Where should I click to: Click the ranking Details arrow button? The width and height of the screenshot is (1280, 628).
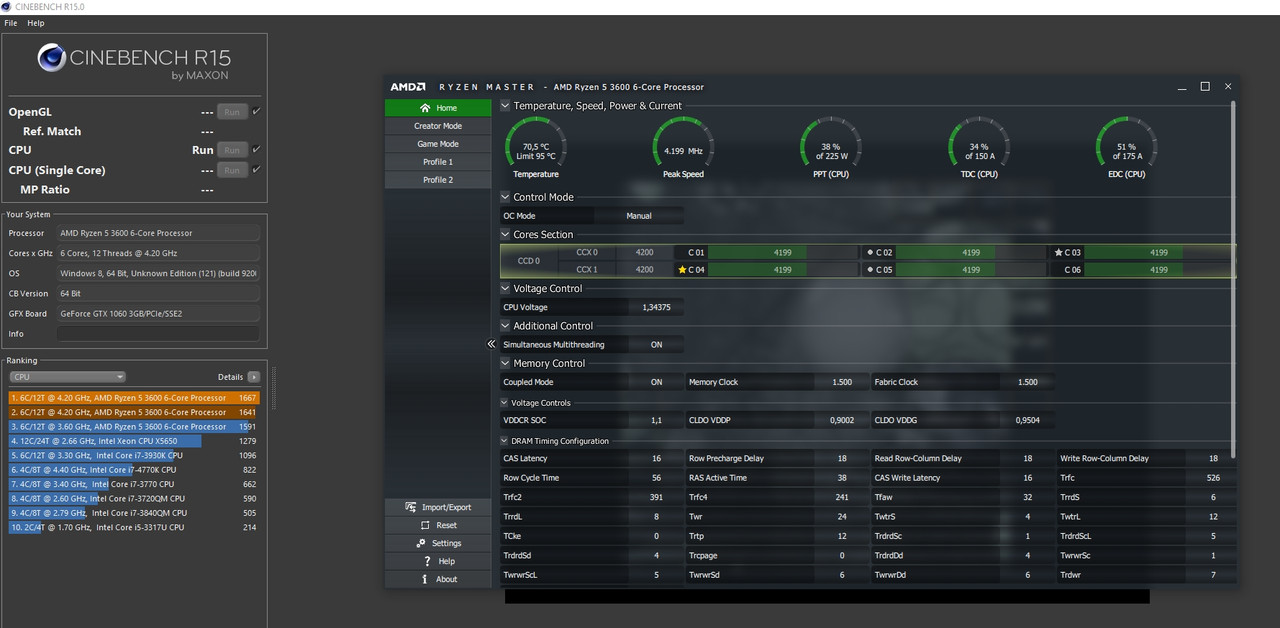254,377
